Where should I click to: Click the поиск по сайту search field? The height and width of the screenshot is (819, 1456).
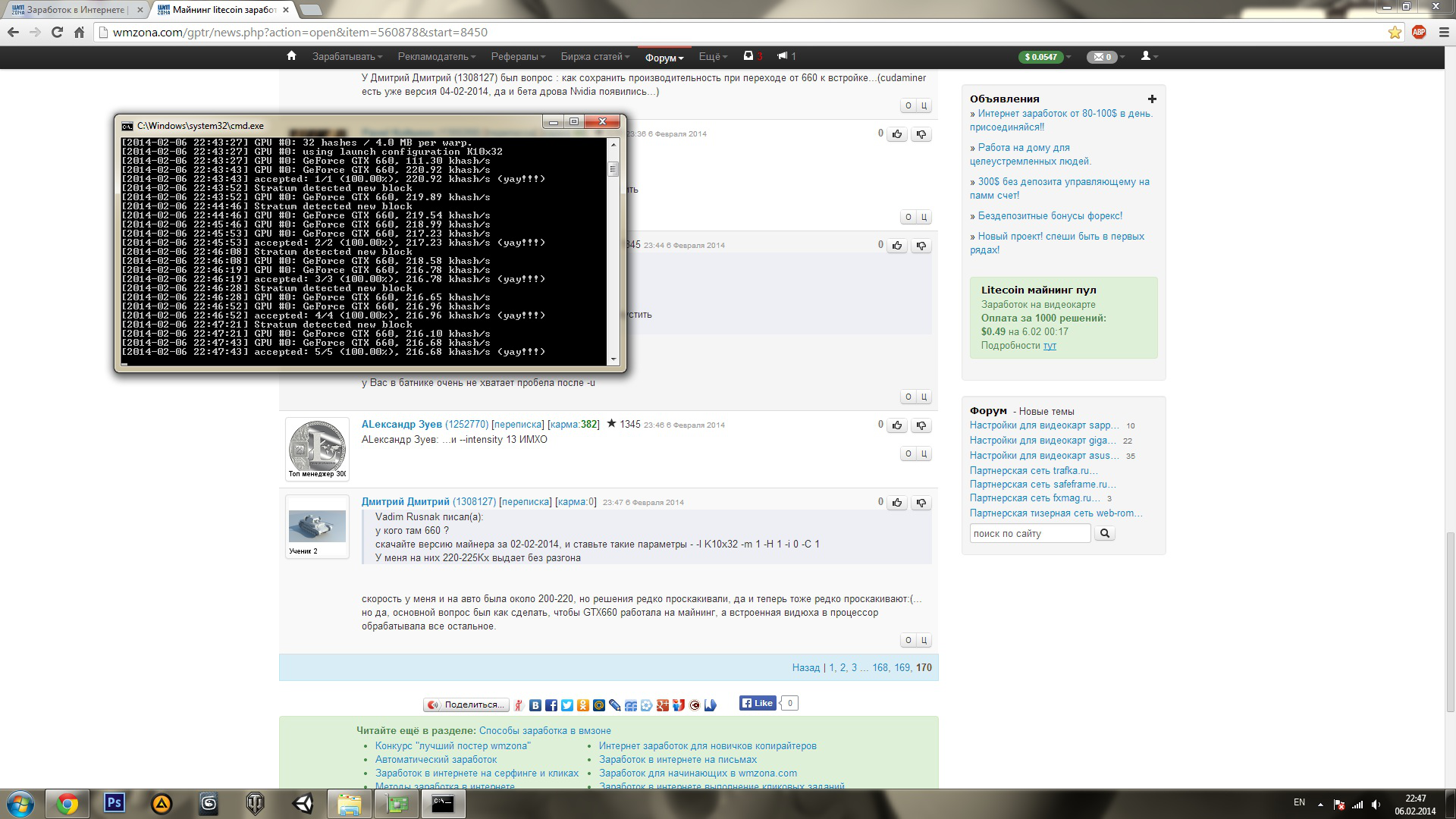coord(1029,533)
